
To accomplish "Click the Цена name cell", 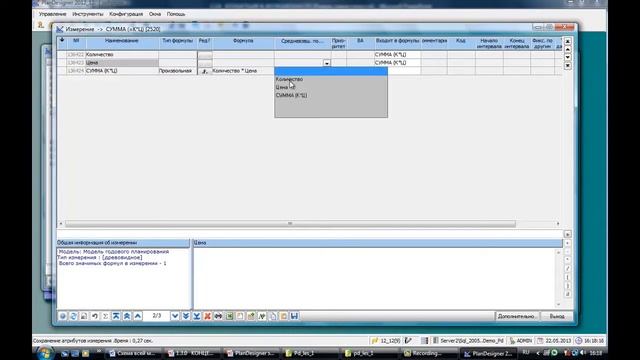I will point(122,63).
